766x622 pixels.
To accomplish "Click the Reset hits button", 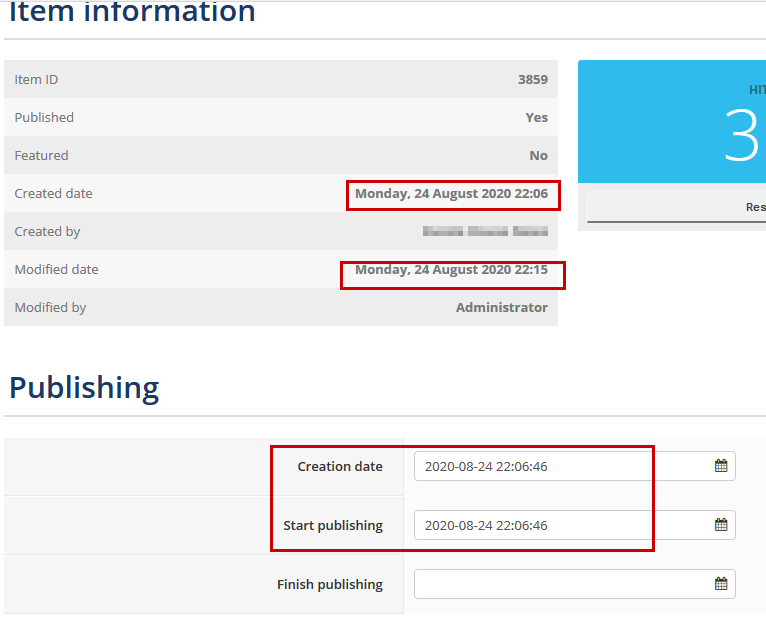I will [x=676, y=207].
